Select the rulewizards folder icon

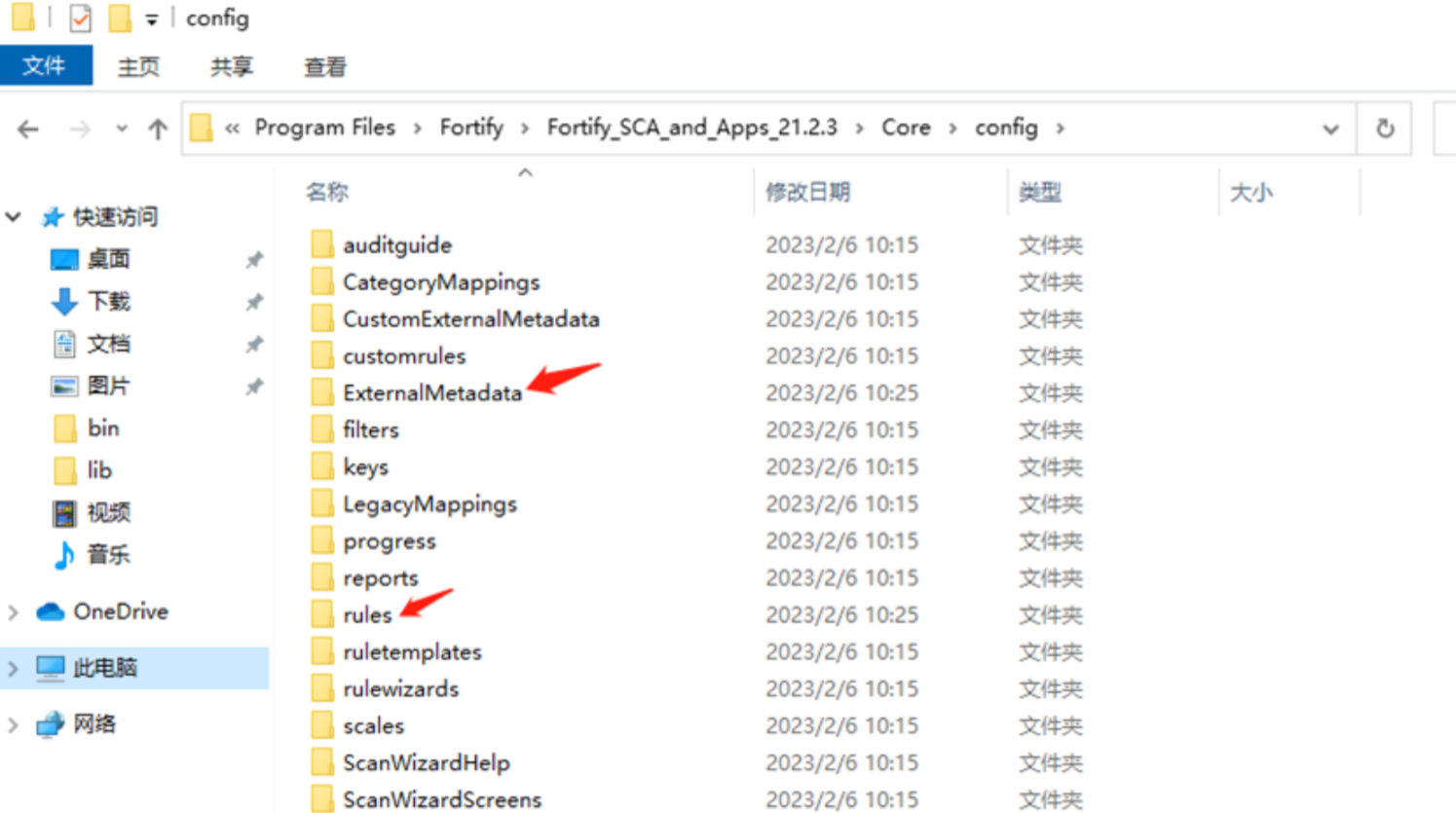[322, 688]
